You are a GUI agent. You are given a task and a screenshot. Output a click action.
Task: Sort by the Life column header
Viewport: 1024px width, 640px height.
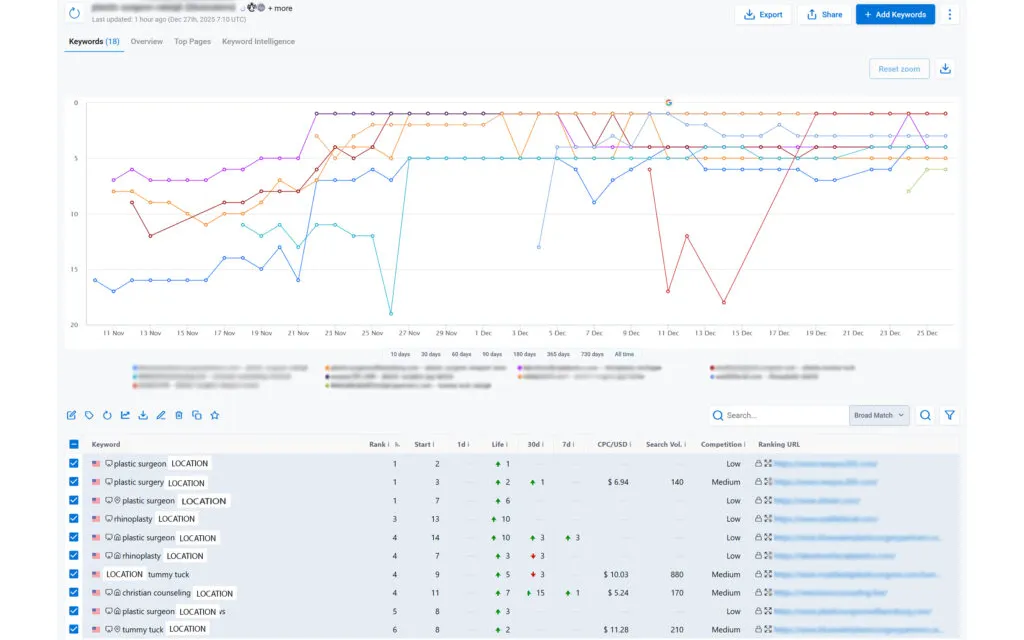500,444
